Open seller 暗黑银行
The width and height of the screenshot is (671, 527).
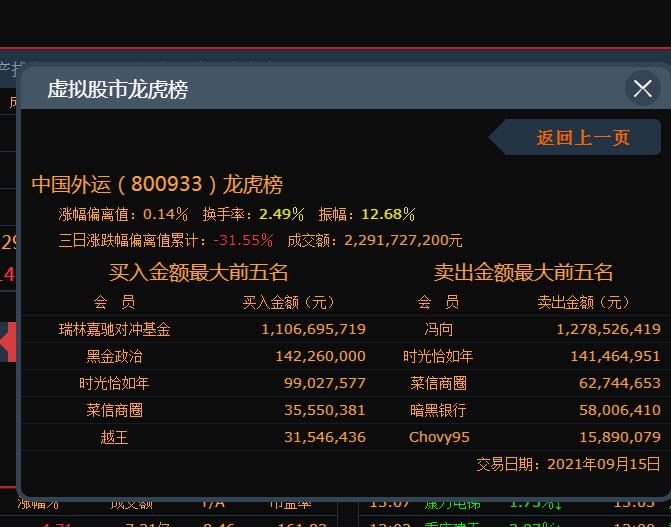click(x=438, y=410)
